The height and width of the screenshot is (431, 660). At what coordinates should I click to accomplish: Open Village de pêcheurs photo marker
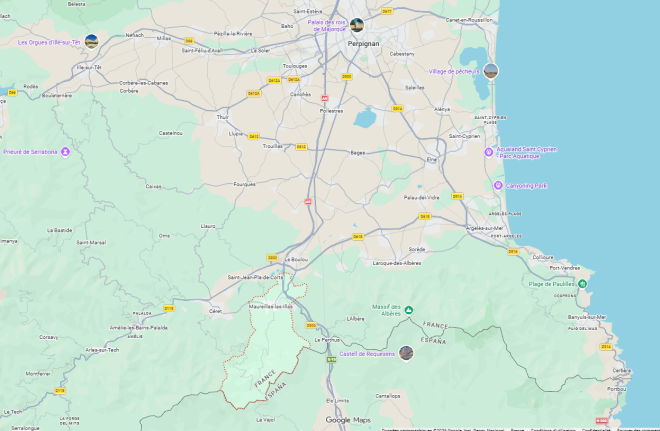491,71
